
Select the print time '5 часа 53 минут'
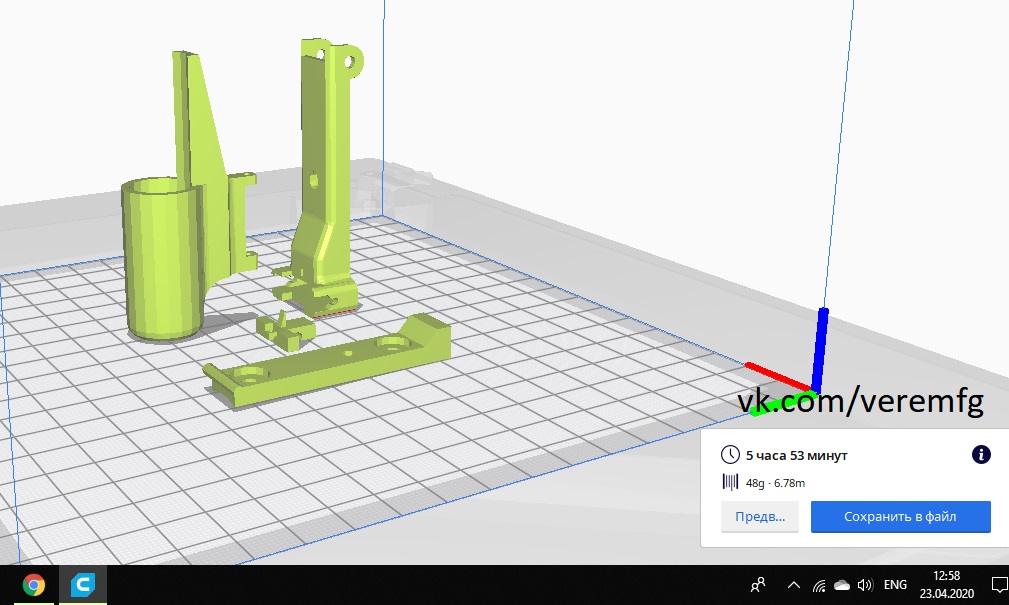coord(797,455)
